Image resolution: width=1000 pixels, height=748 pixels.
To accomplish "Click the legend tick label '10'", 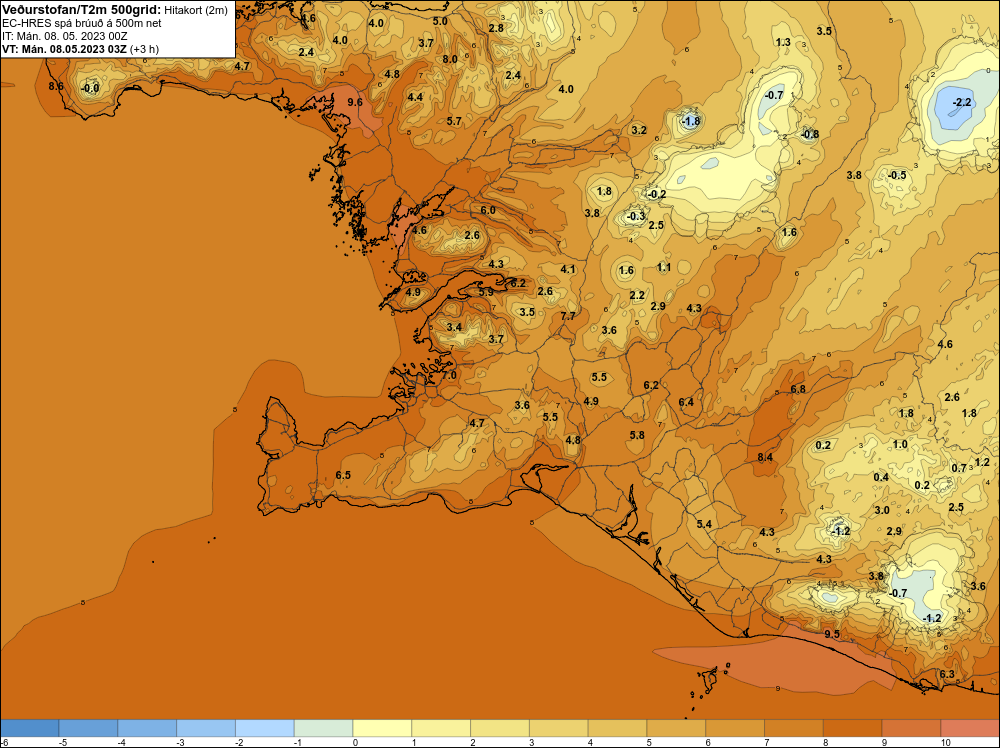I will (945, 742).
